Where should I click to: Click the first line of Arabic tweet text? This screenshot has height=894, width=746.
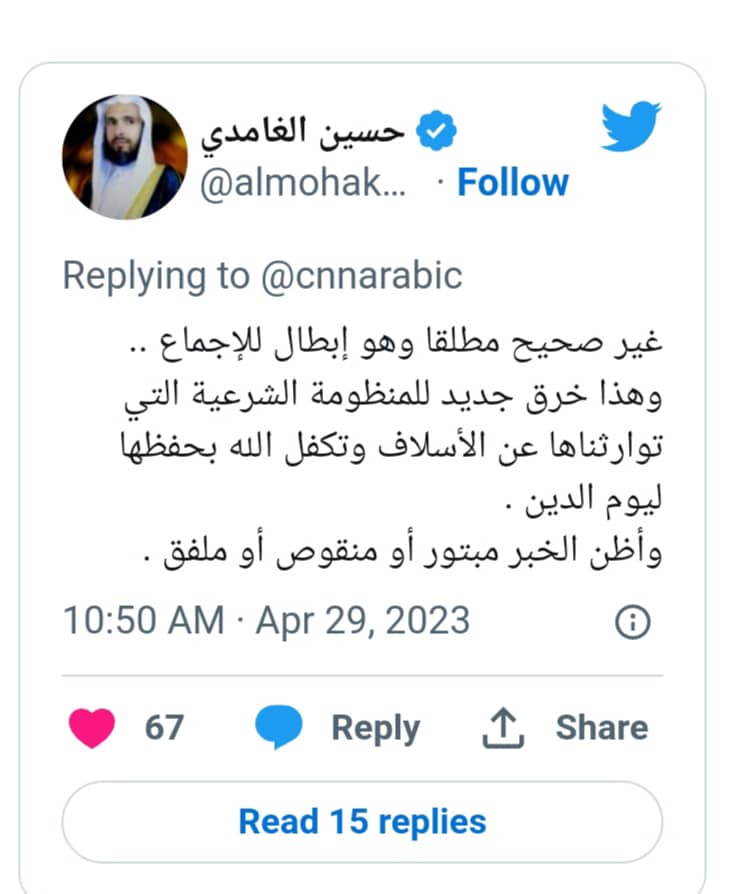(x=395, y=344)
